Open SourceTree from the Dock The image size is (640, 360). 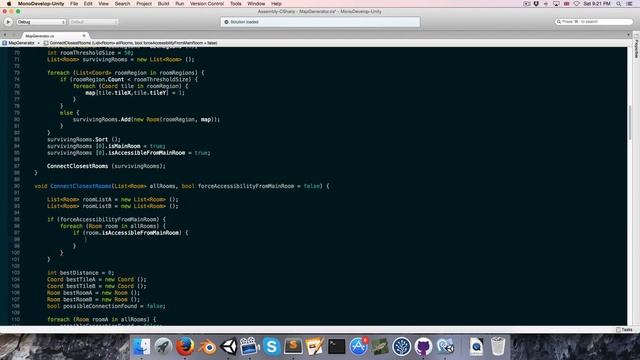[x=402, y=347]
